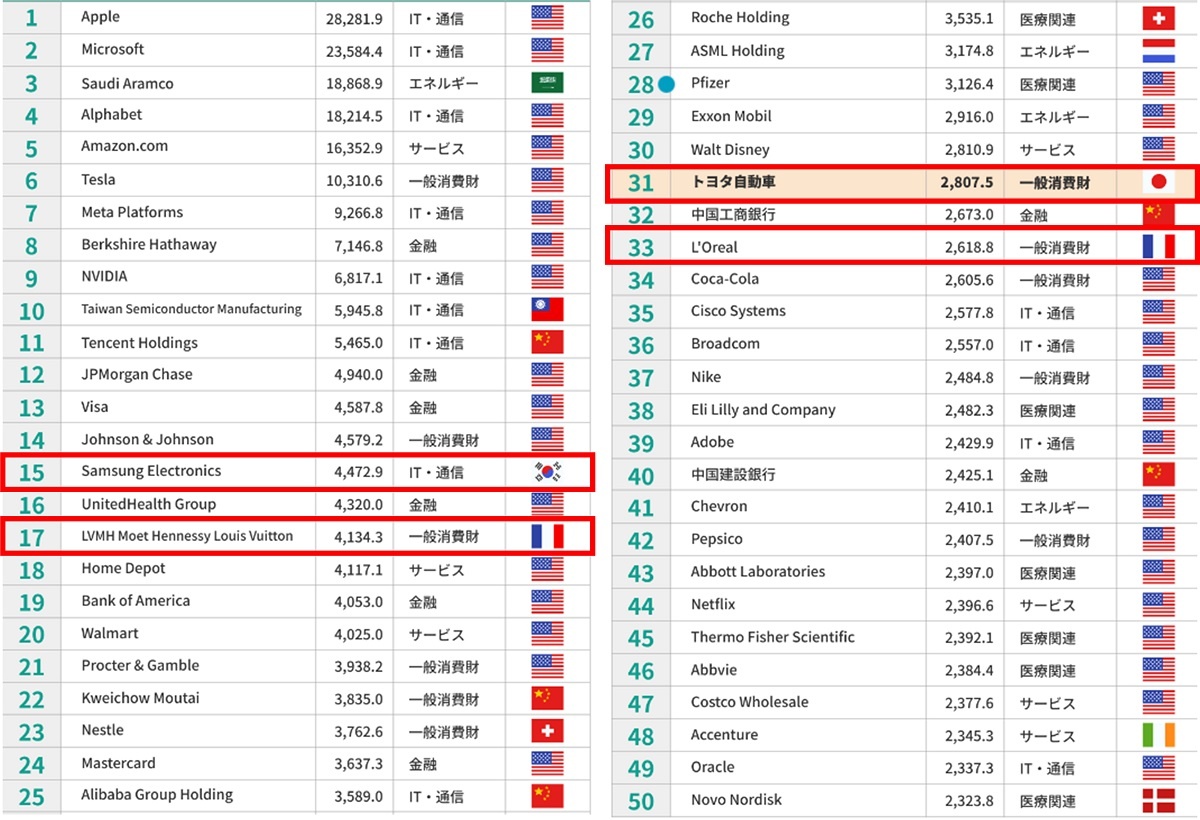Click the 中国工商銀行 company name
This screenshot has width=1200, height=820.
(x=733, y=214)
